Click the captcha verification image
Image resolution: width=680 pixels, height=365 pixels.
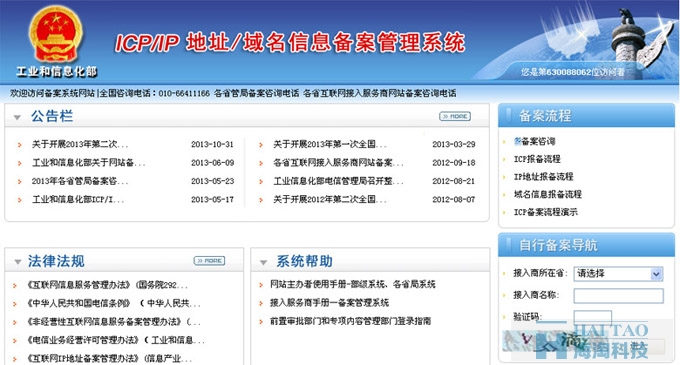click(x=549, y=341)
